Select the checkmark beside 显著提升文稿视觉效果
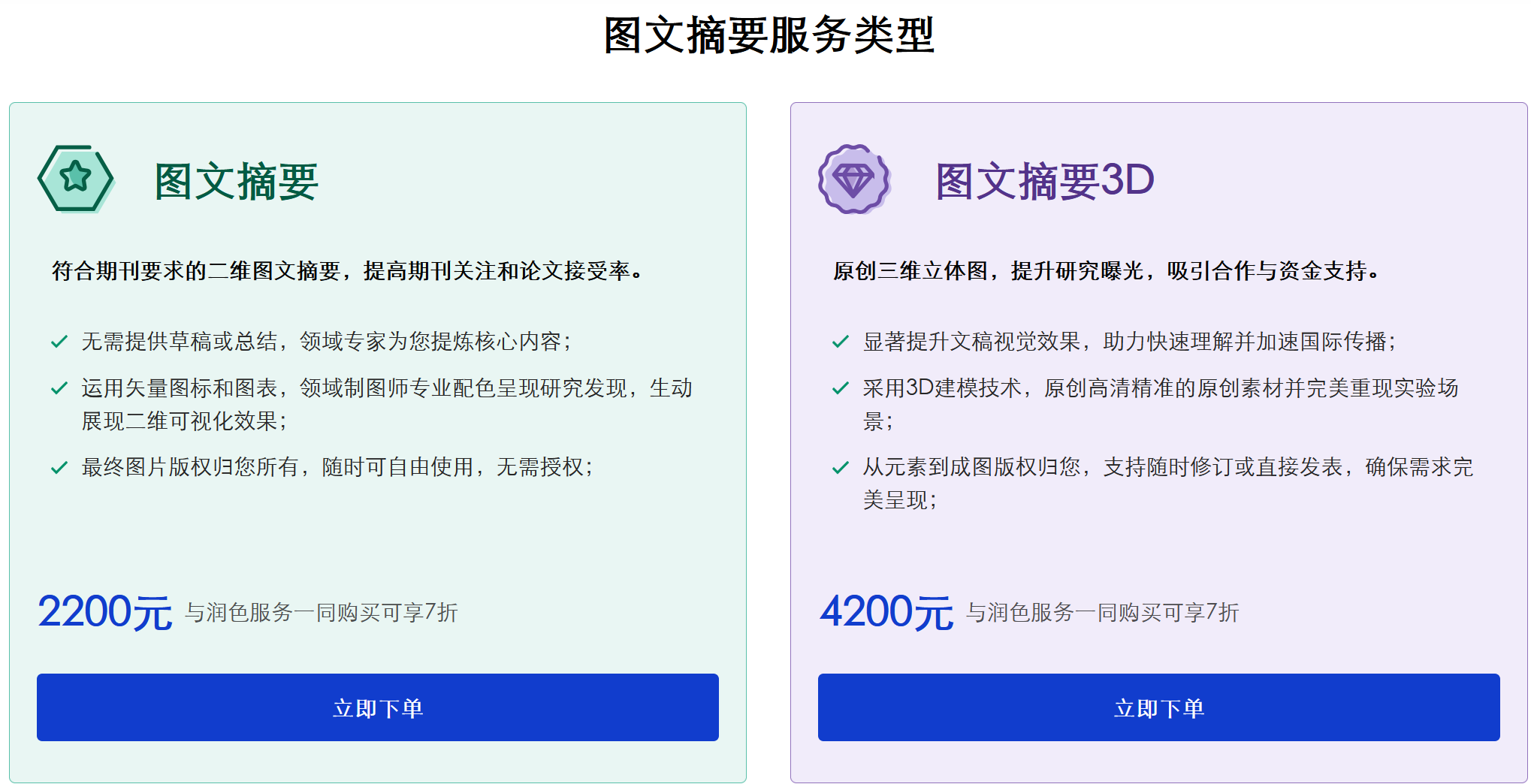Viewport: 1531px width, 784px height. coord(841,341)
